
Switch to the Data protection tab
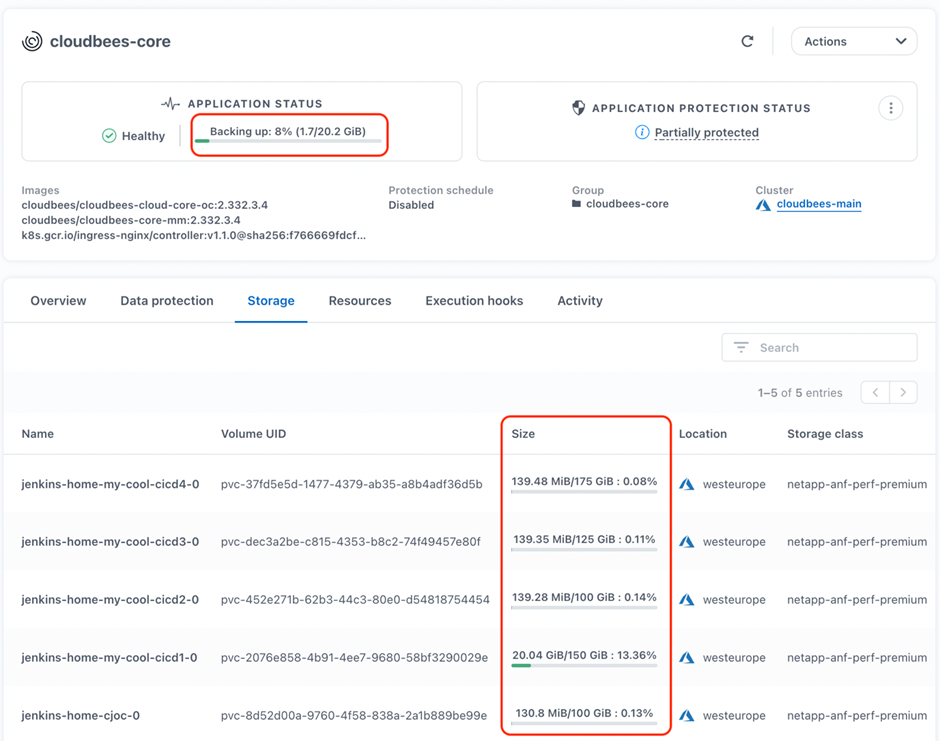[167, 301]
